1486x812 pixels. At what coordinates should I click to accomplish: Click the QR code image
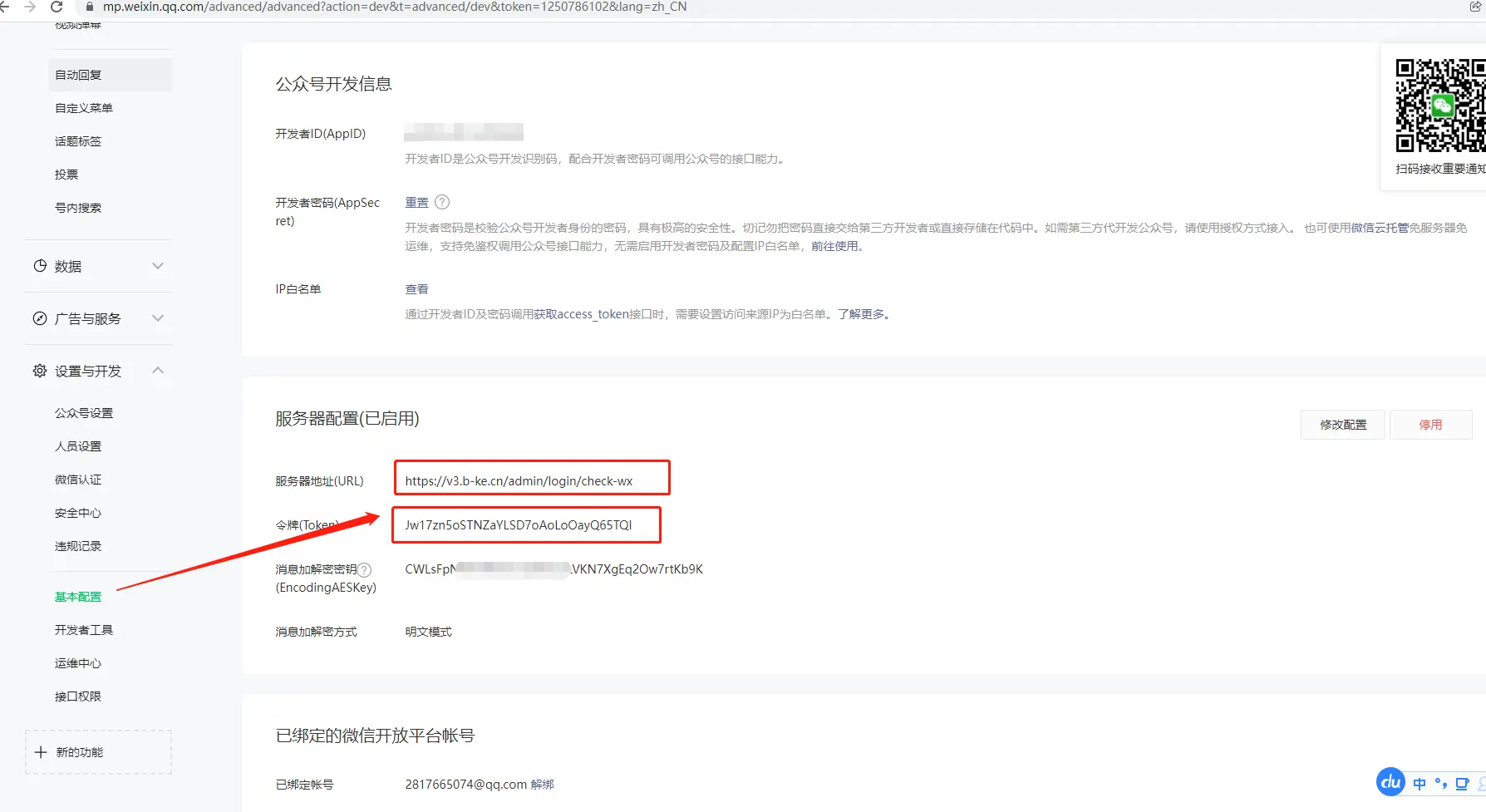coord(1440,105)
